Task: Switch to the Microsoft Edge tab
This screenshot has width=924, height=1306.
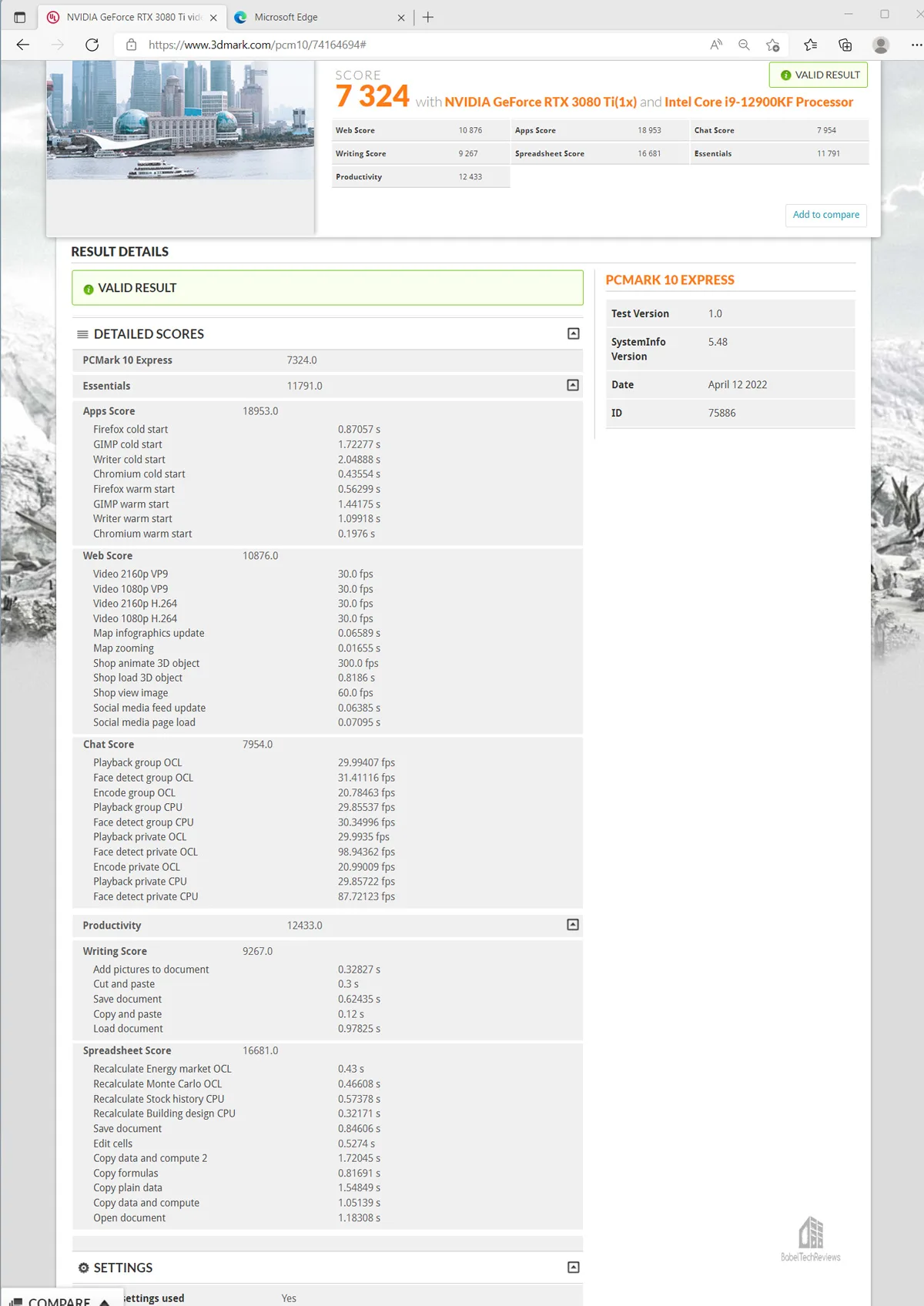Action: point(319,17)
